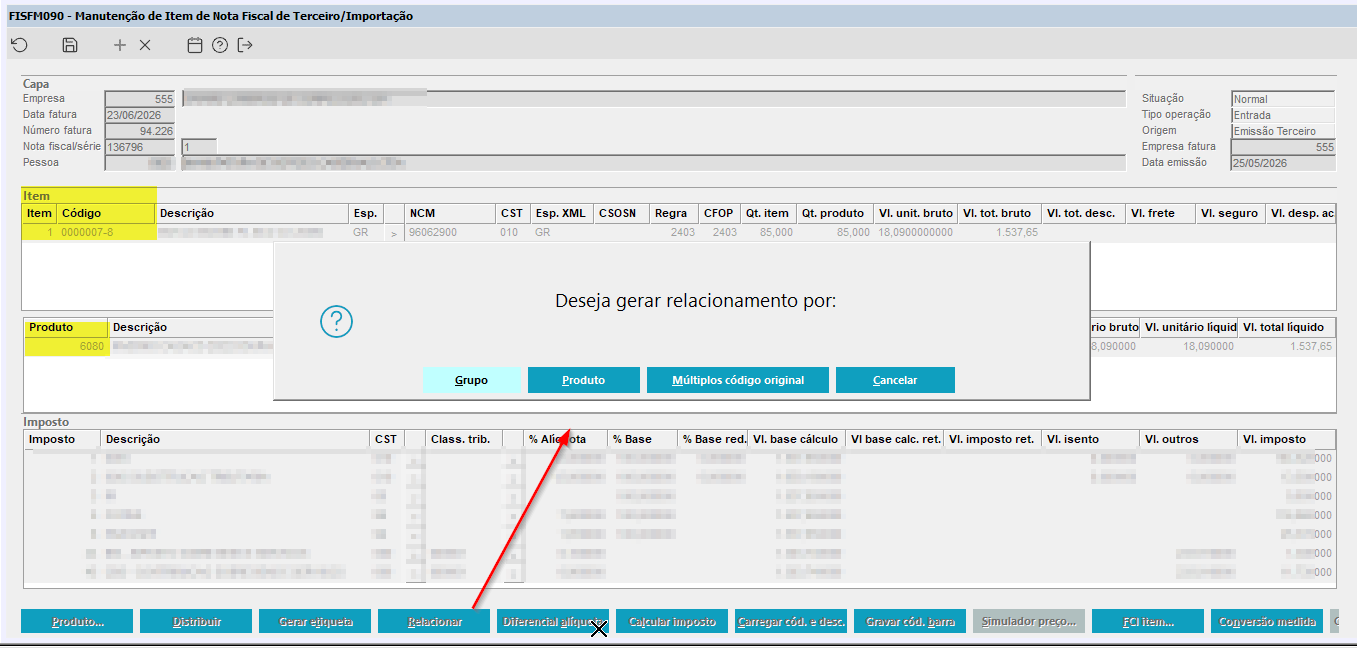The height and width of the screenshot is (648, 1357).
Task: Click the Código column header in Item grid
Action: click(105, 213)
